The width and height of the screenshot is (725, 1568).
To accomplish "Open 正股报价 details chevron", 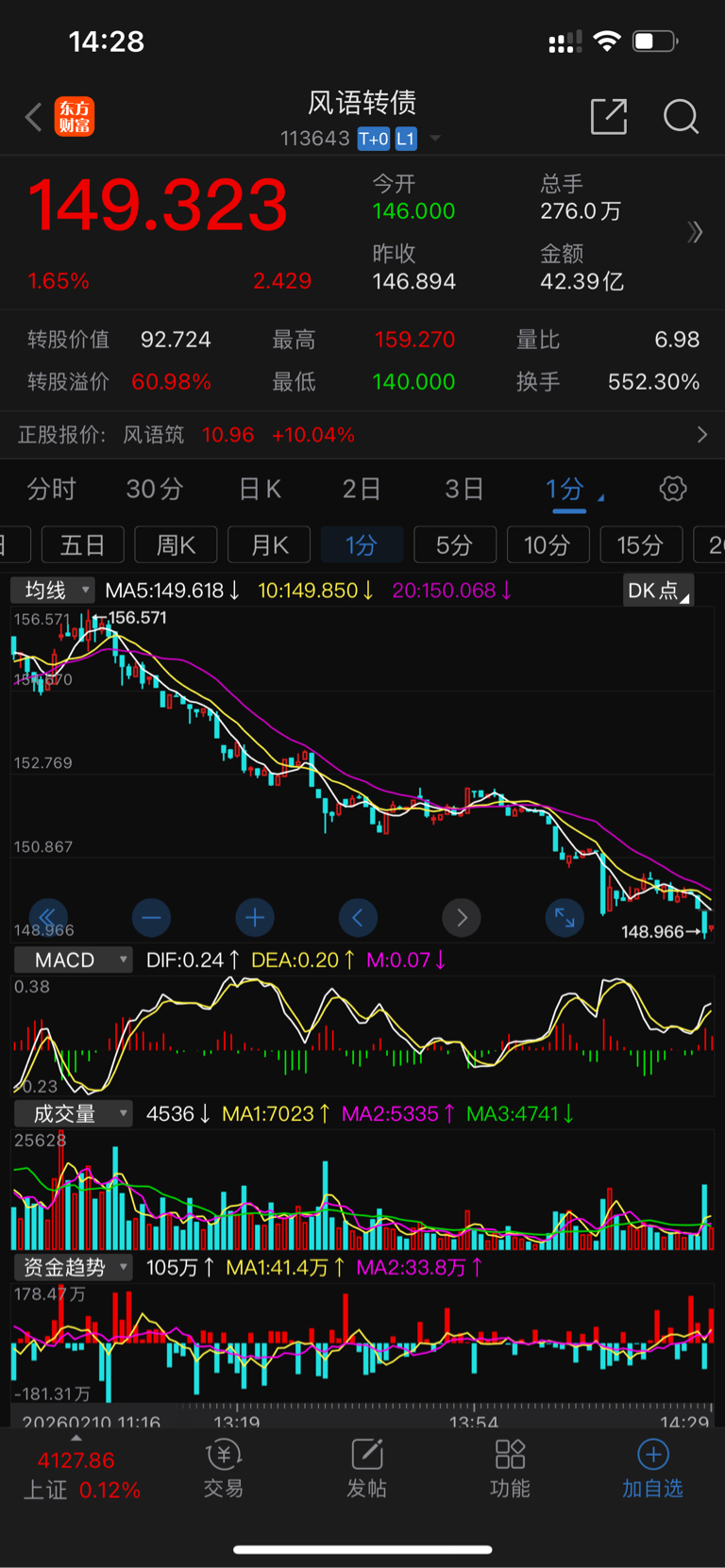I will (x=701, y=434).
